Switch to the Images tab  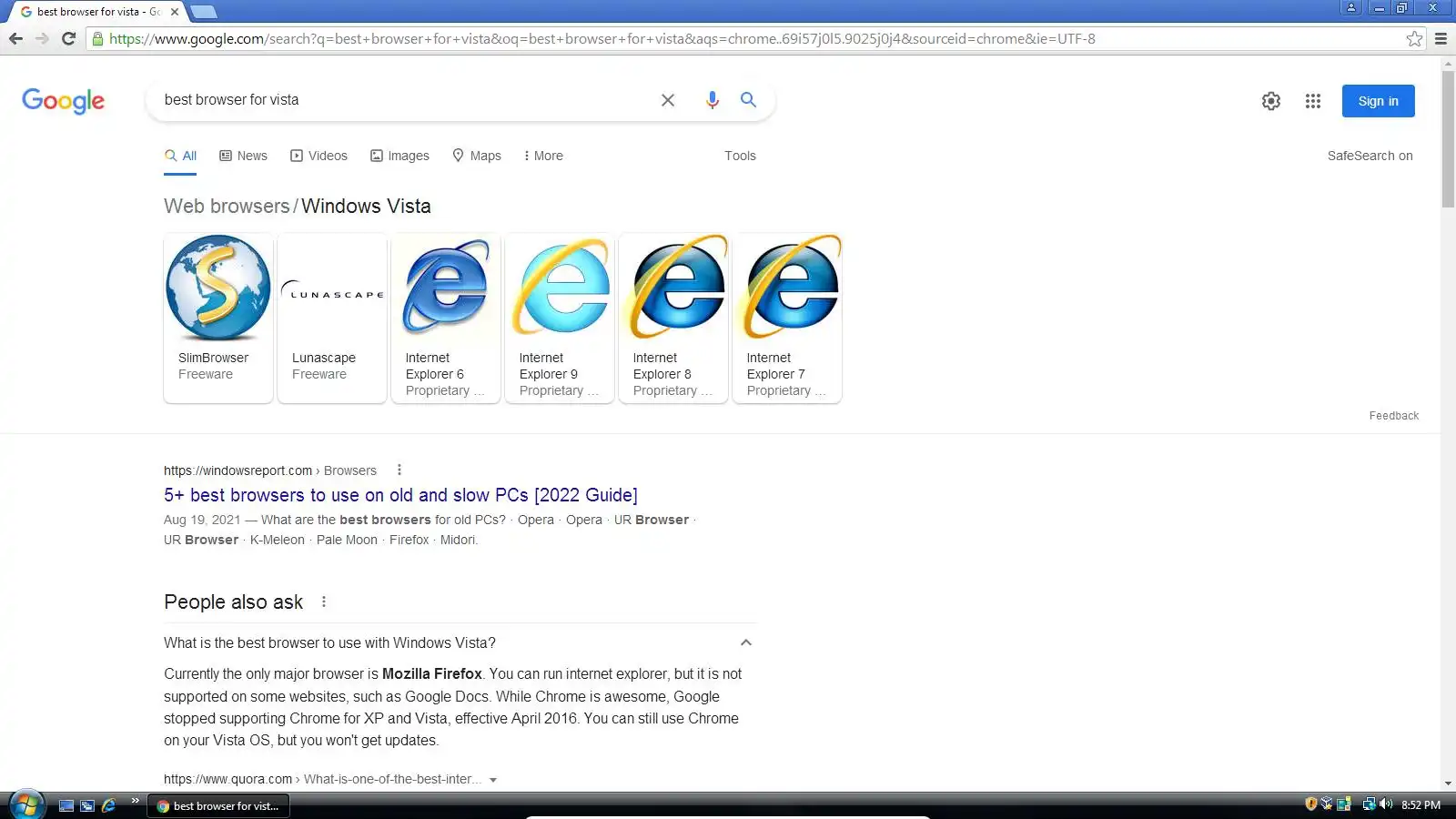[399, 156]
